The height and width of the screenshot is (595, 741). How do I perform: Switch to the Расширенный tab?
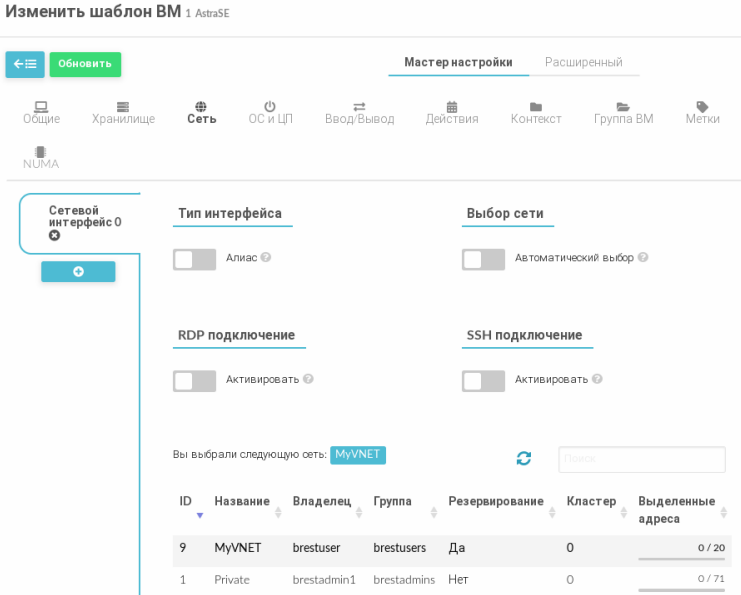pyautogui.click(x=583, y=62)
